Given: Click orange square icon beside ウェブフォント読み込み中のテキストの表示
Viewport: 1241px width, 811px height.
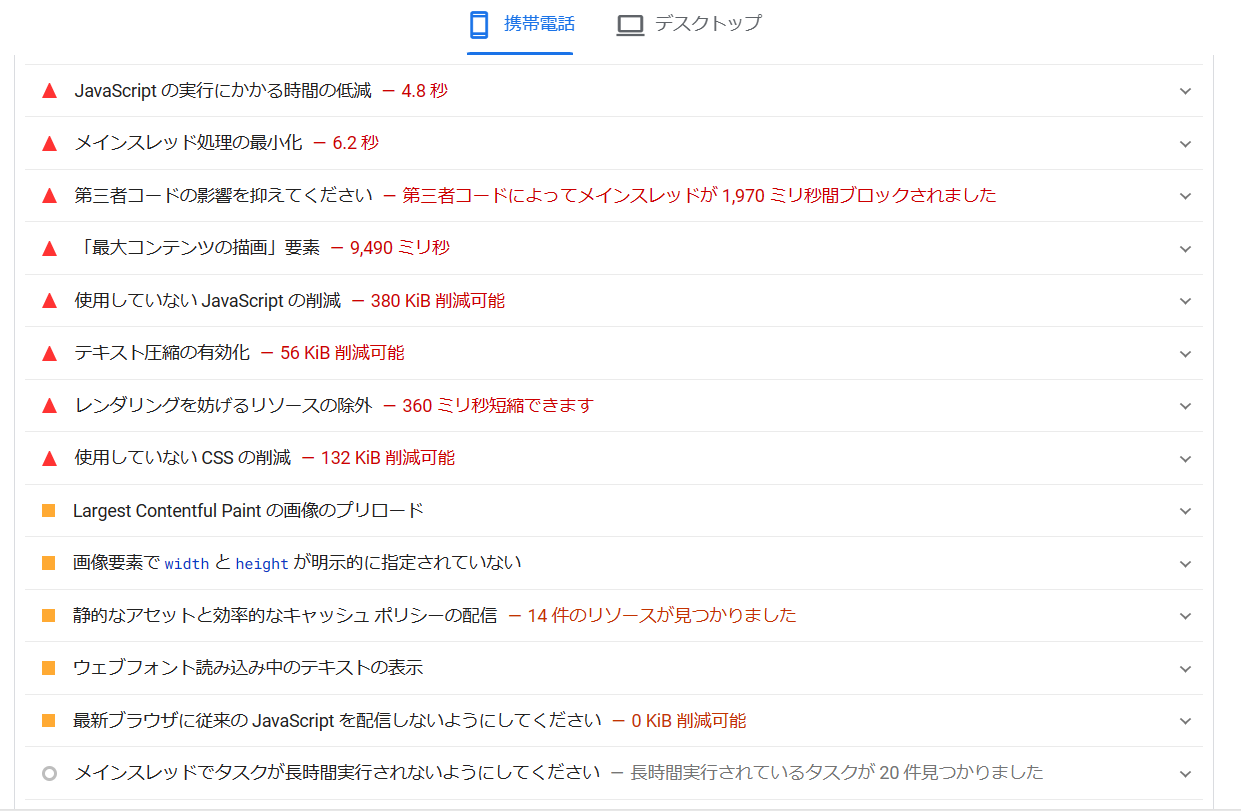Looking at the screenshot, I should coord(49,668).
